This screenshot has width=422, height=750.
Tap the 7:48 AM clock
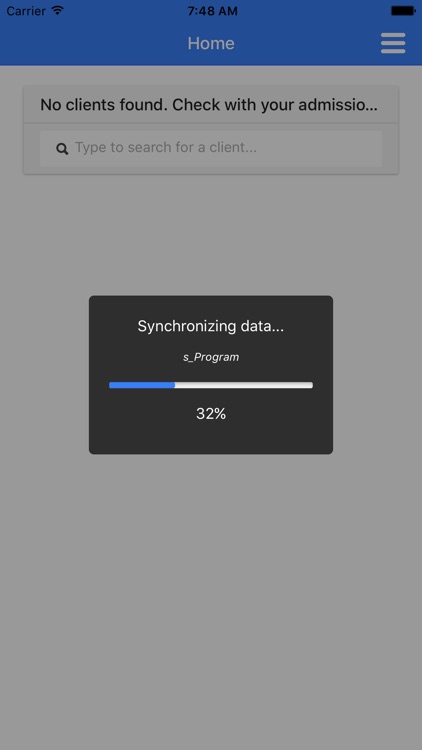coord(212,11)
